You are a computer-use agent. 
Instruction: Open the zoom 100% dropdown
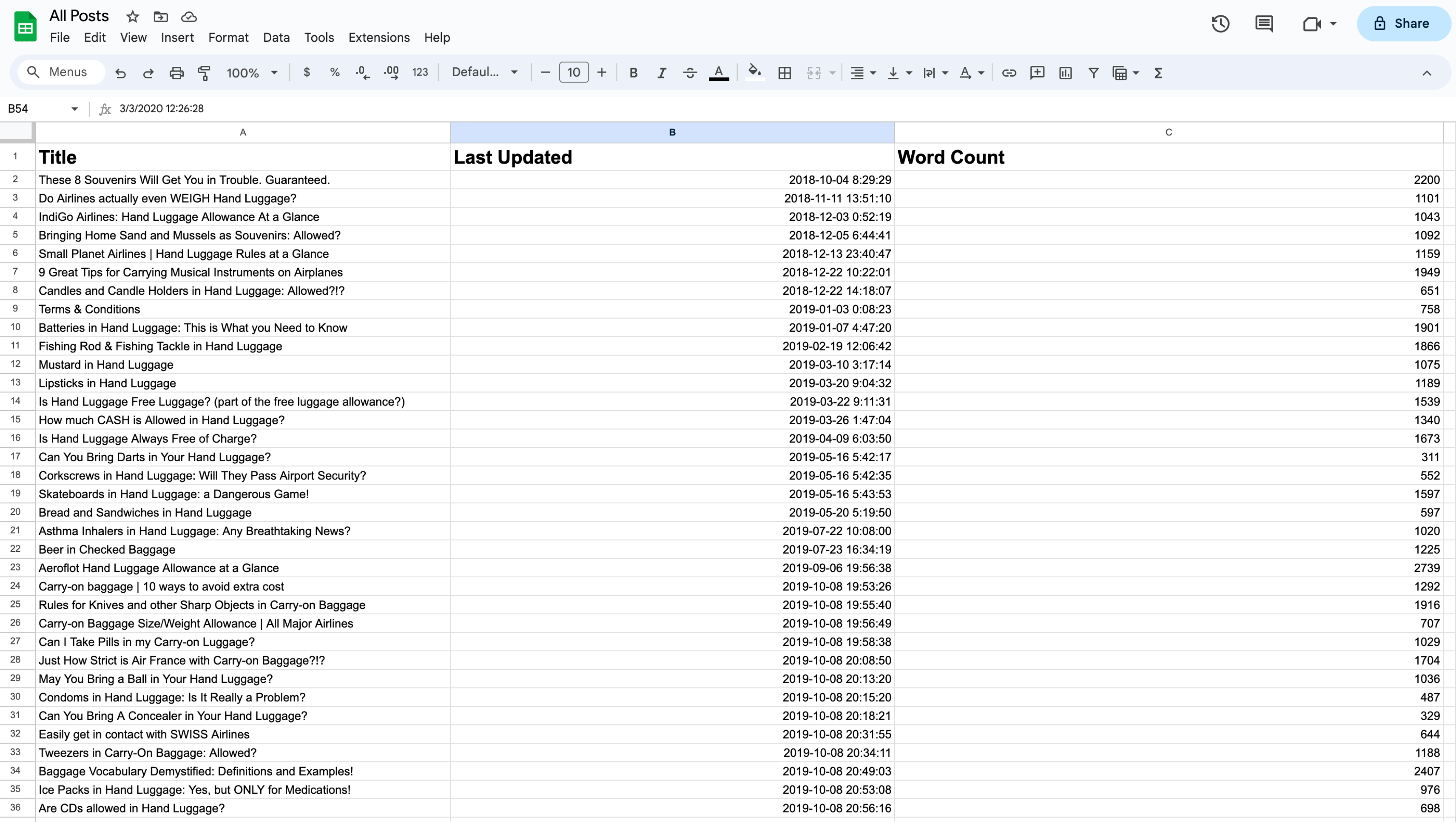tap(252, 72)
